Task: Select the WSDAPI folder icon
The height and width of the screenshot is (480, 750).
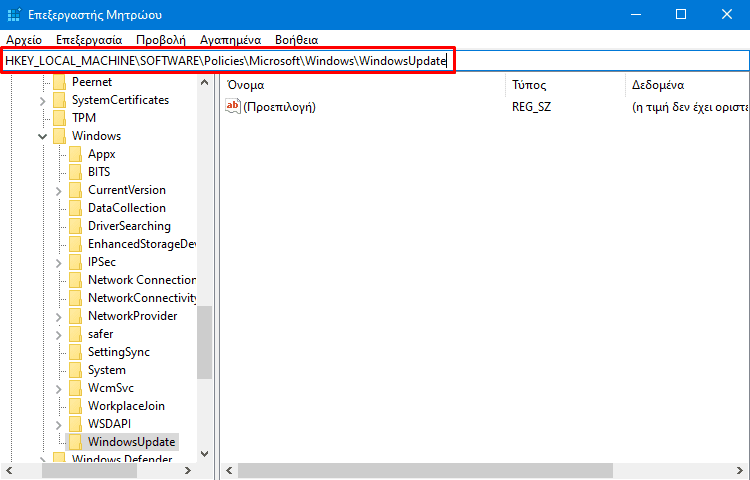Action: pos(75,425)
